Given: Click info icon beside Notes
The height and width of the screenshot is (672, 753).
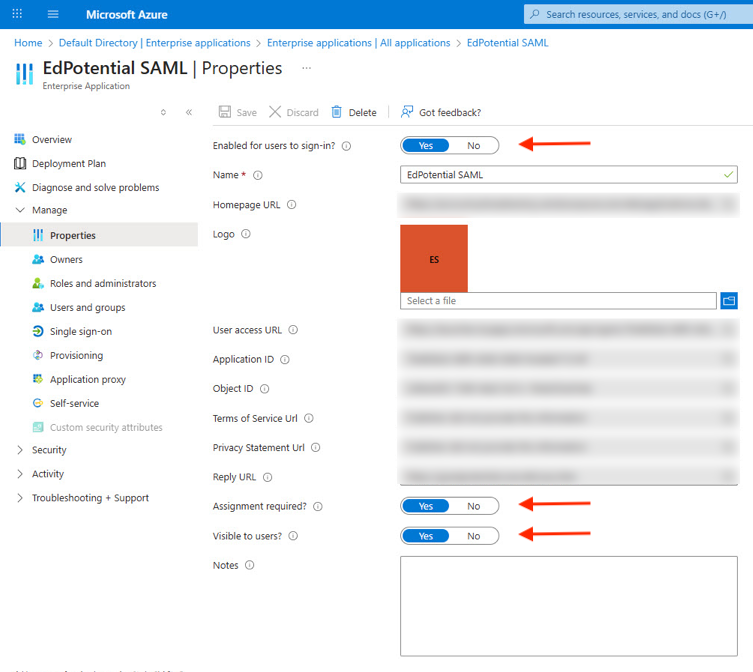Looking at the screenshot, I should coord(249,565).
